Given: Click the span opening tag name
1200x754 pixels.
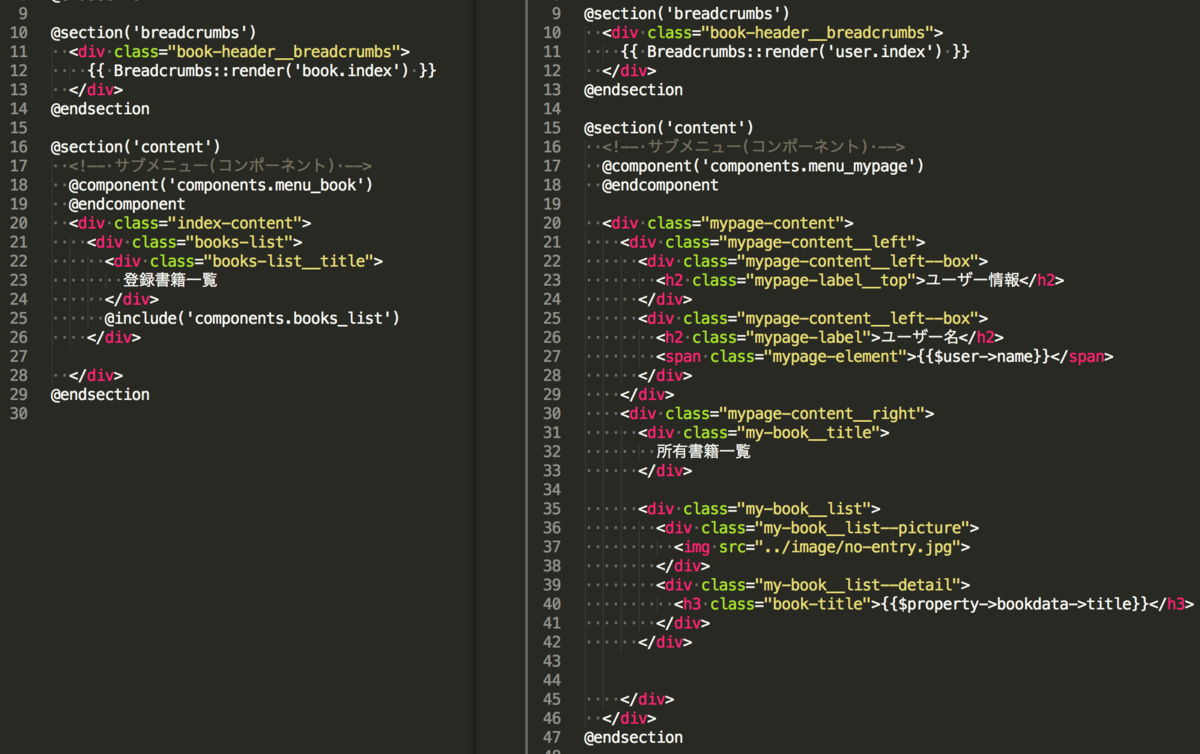Looking at the screenshot, I should 684,356.
